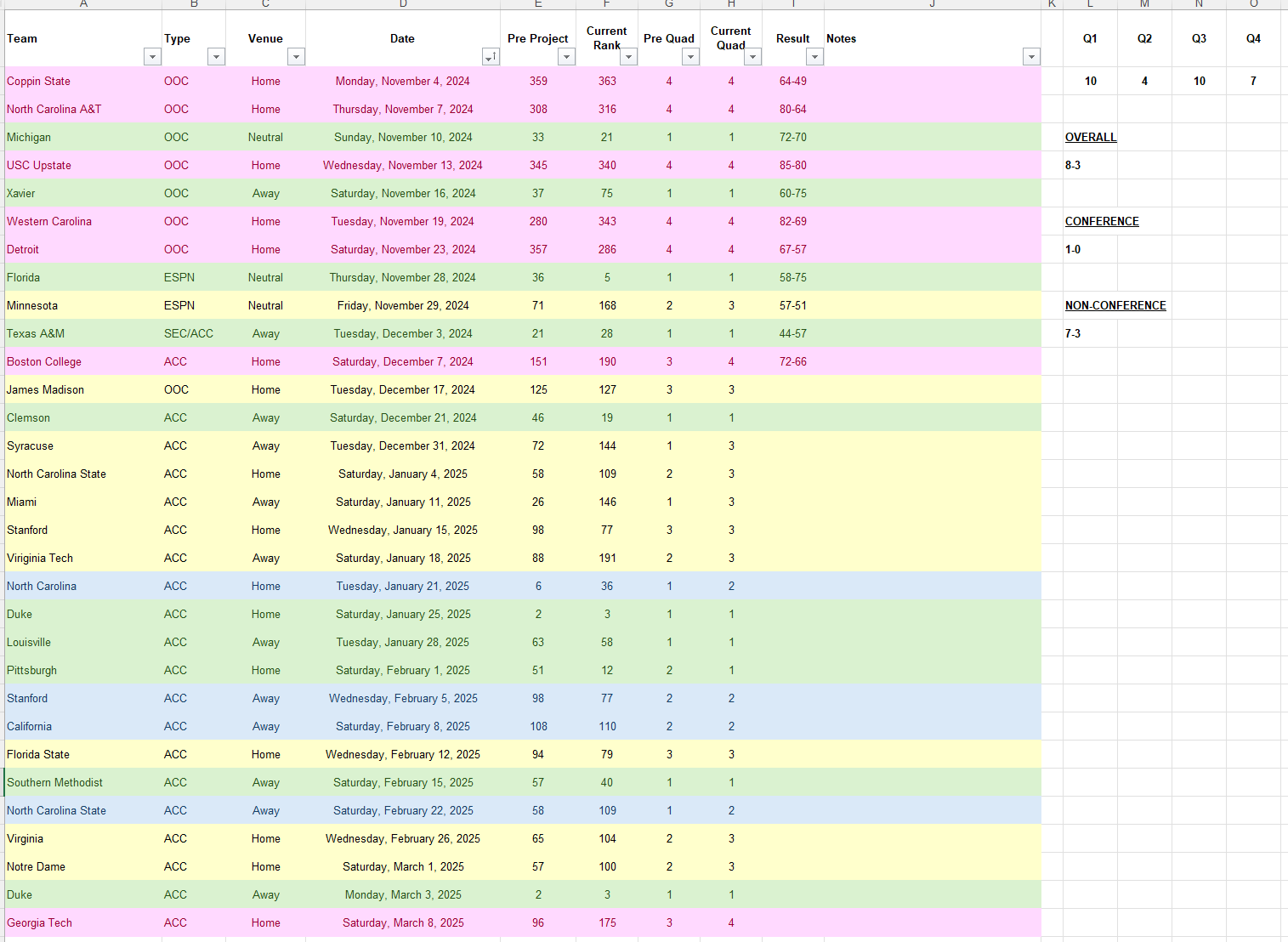
Task: Click the NON-CONFERENCE underlined heading
Action: [1115, 305]
